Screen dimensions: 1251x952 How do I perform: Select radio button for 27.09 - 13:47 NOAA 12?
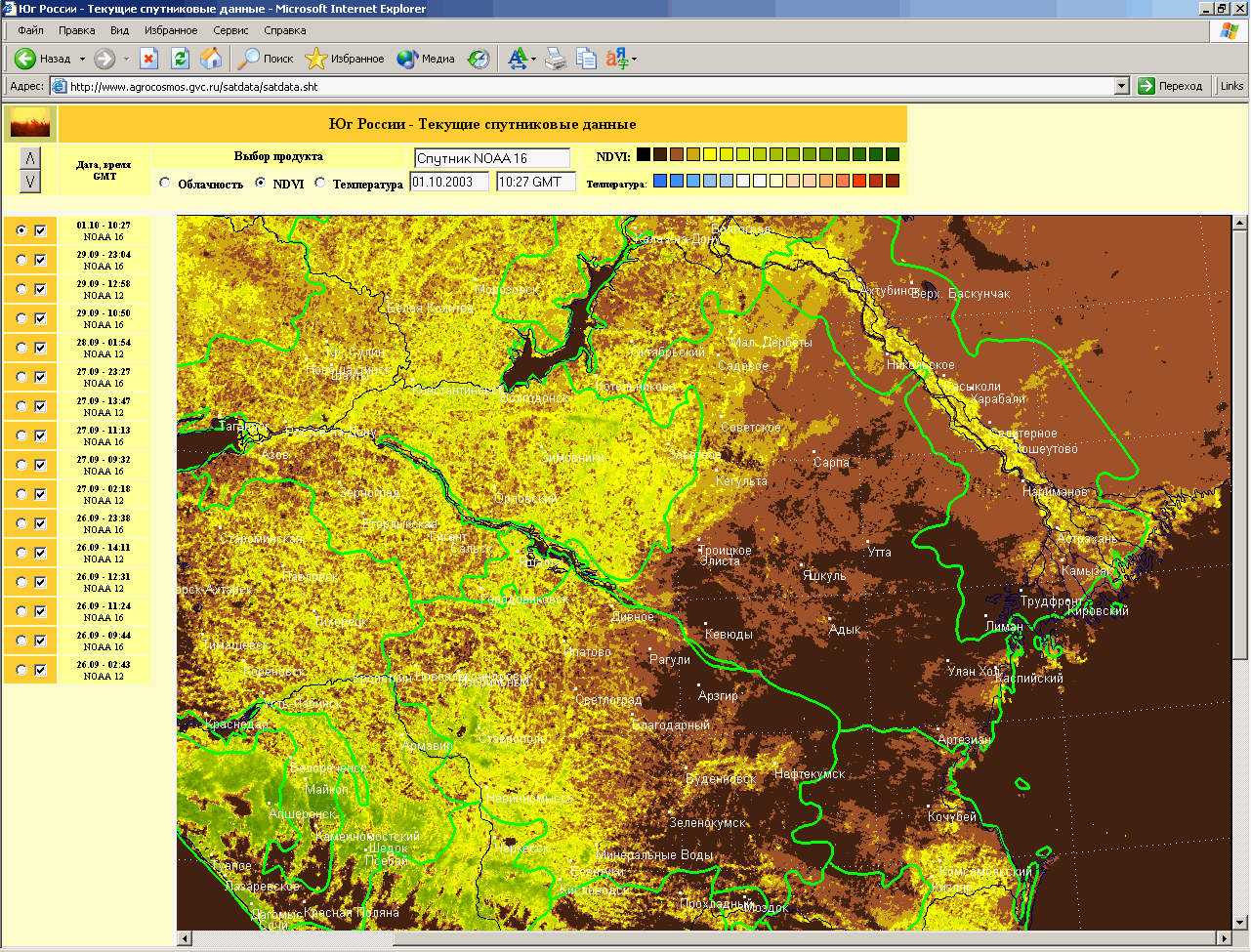[x=21, y=406]
